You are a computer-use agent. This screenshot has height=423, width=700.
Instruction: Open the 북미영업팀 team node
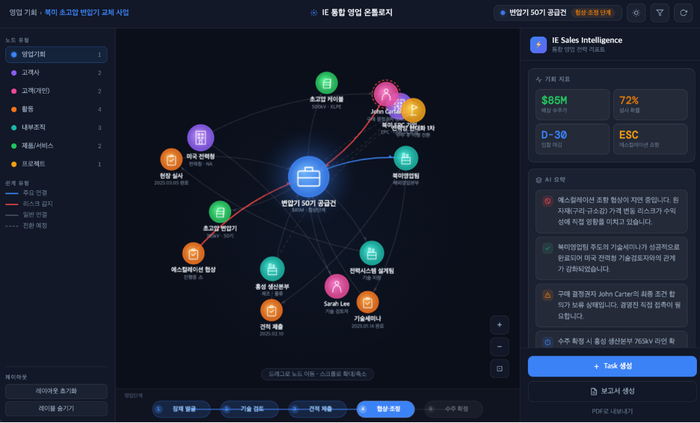click(405, 158)
